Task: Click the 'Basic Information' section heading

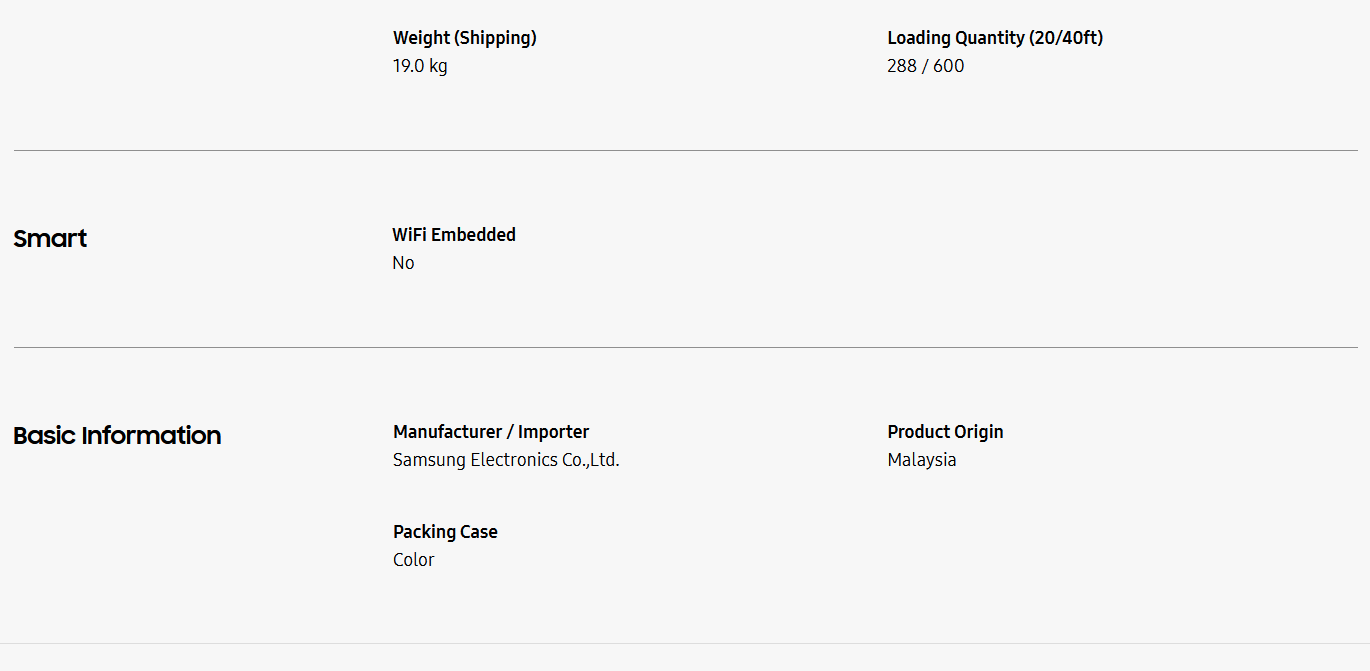Action: [117, 436]
